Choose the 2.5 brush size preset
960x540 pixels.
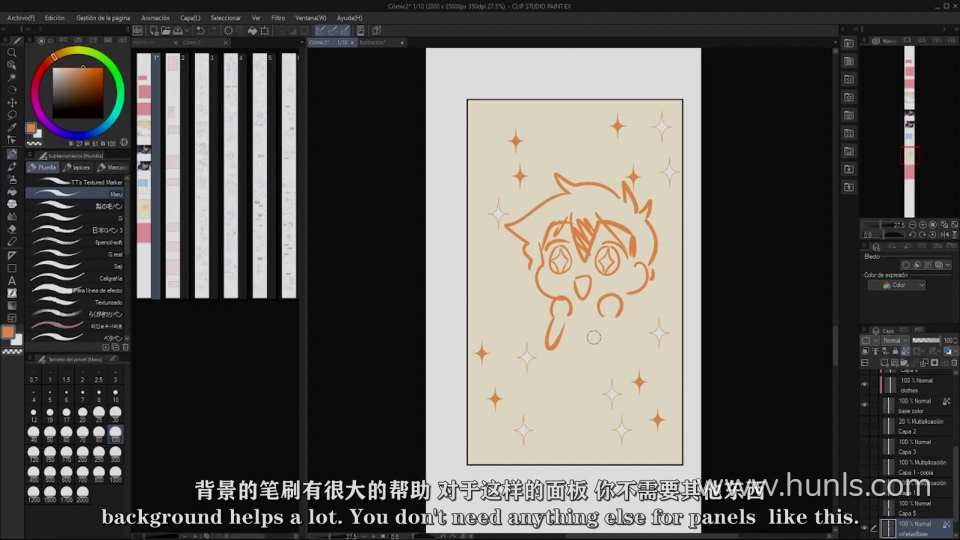(x=99, y=376)
